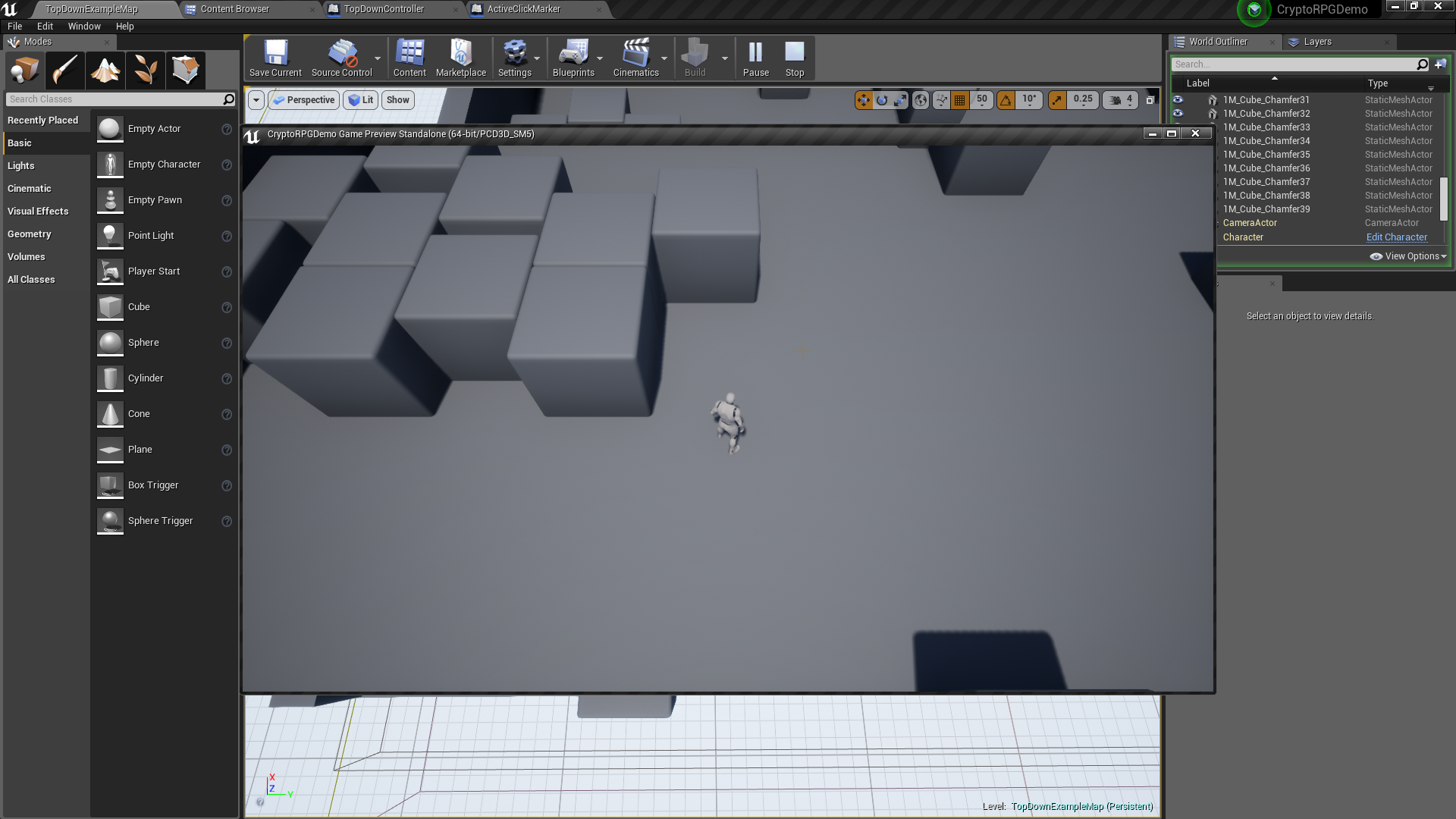Open the viewport Show menu
Screen dimensions: 1456x819
397,100
